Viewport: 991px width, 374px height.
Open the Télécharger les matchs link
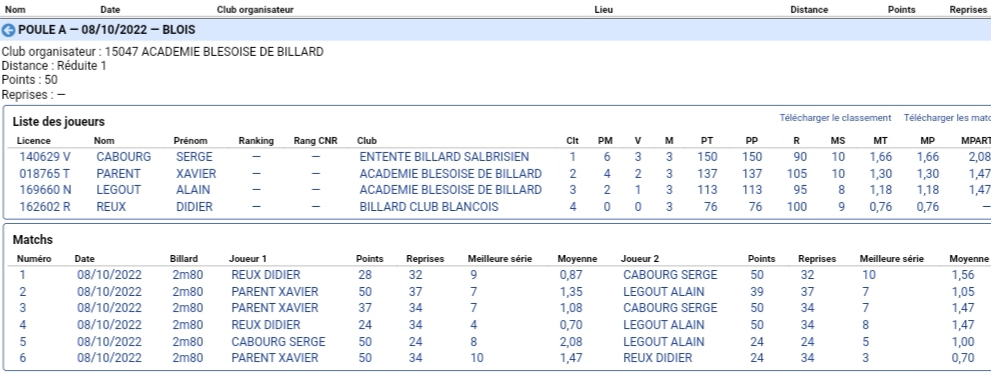point(947,118)
